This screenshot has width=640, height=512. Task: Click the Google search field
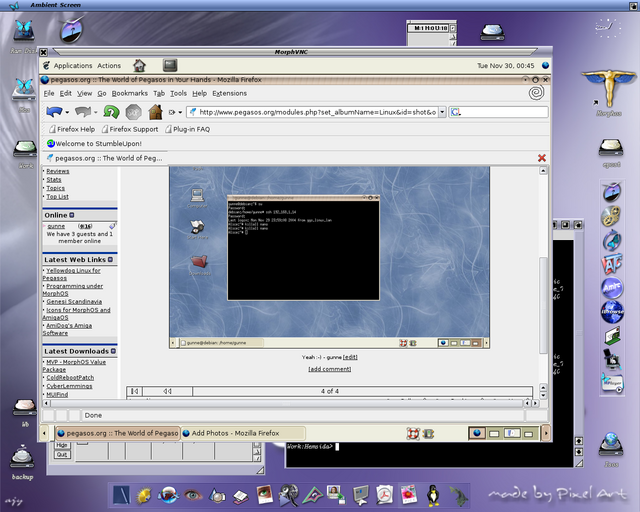point(498,112)
